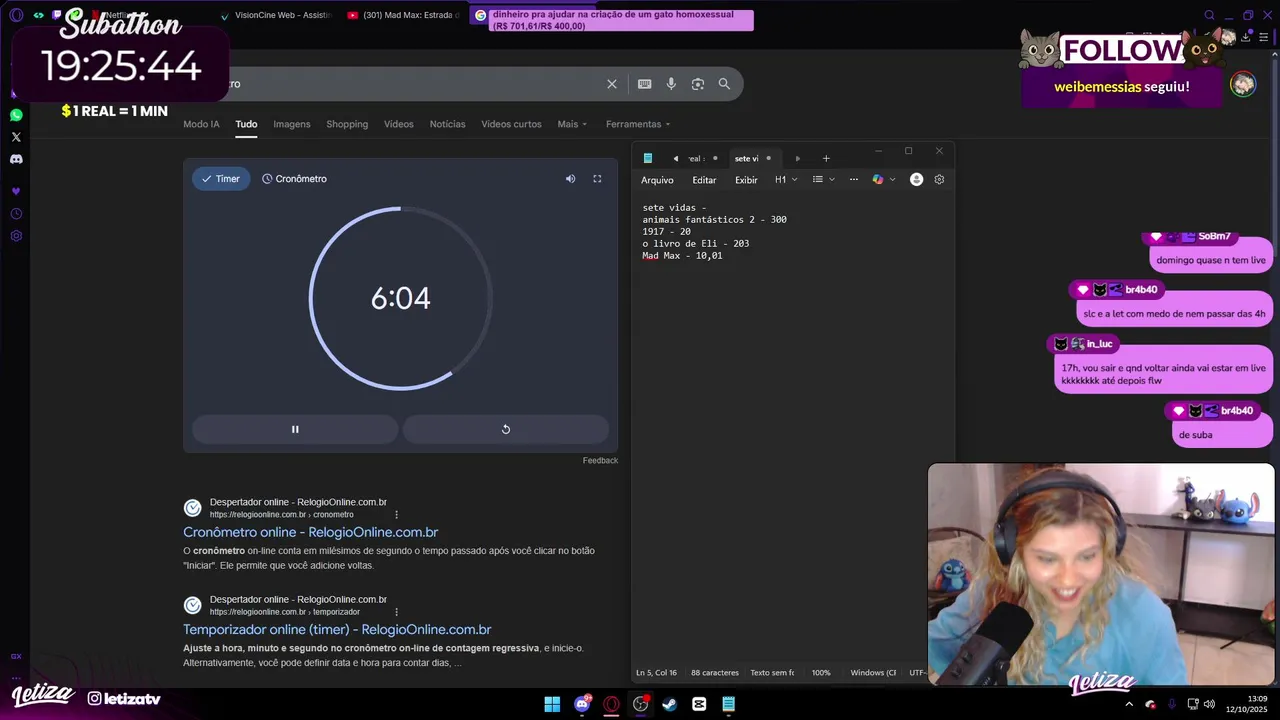Screen dimensions: 1280x720
Task: Add a new tab in Notepad
Action: [x=825, y=158]
